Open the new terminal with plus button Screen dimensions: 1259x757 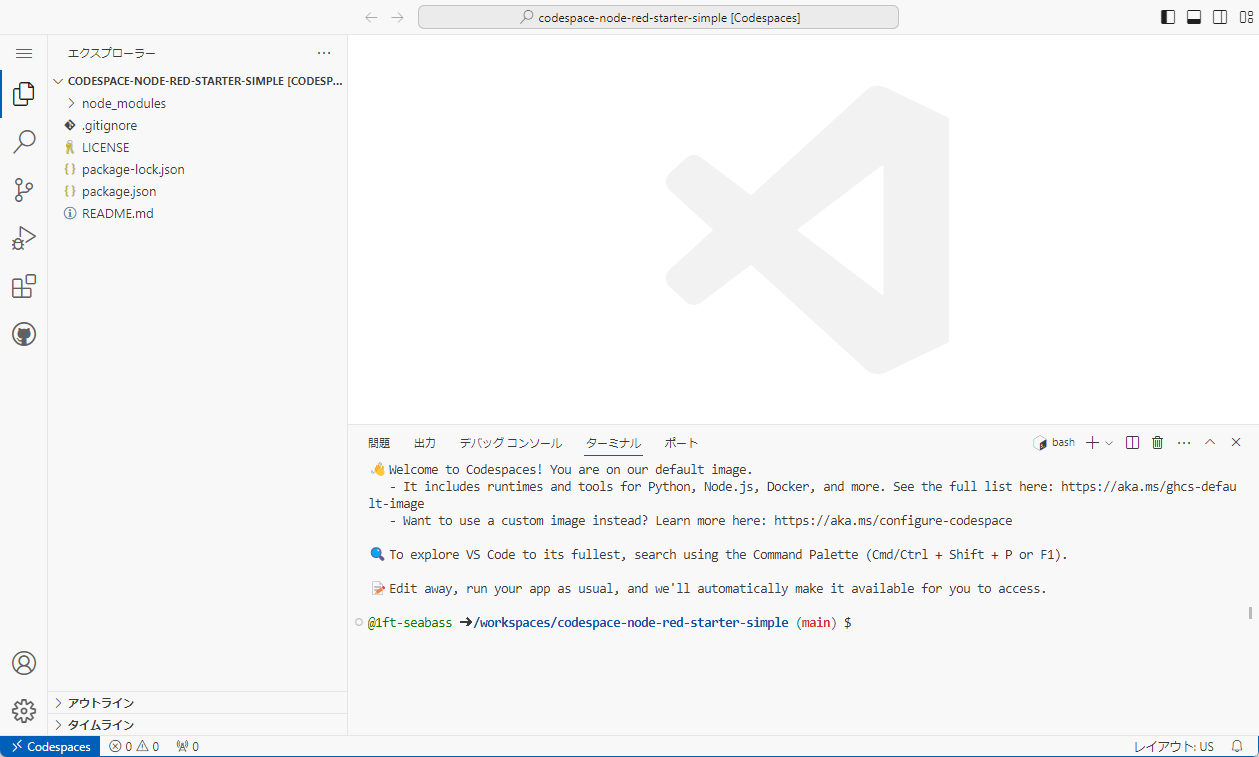click(1092, 441)
